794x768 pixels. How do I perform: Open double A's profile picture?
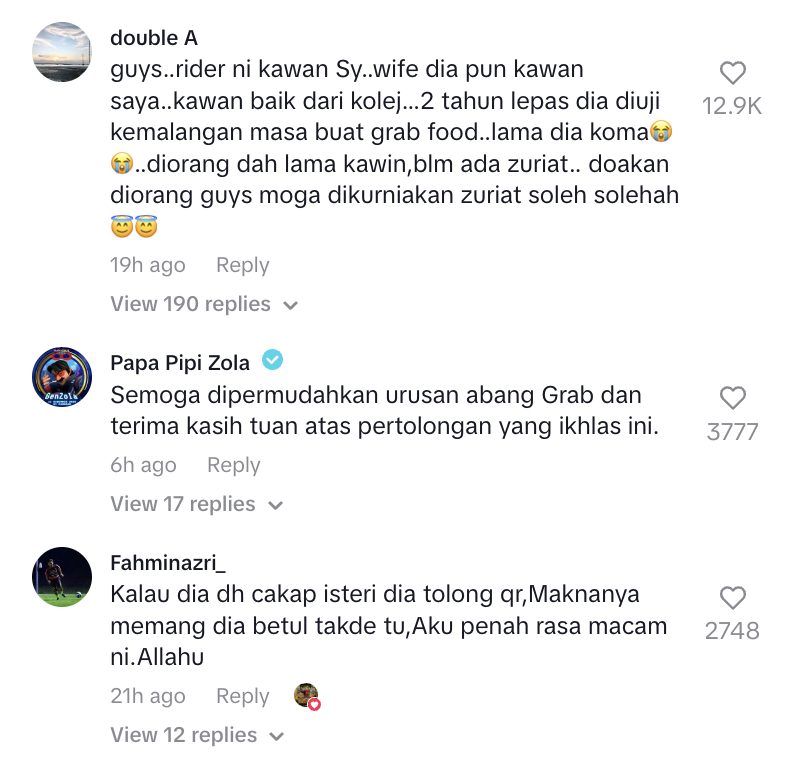pyautogui.click(x=62, y=52)
